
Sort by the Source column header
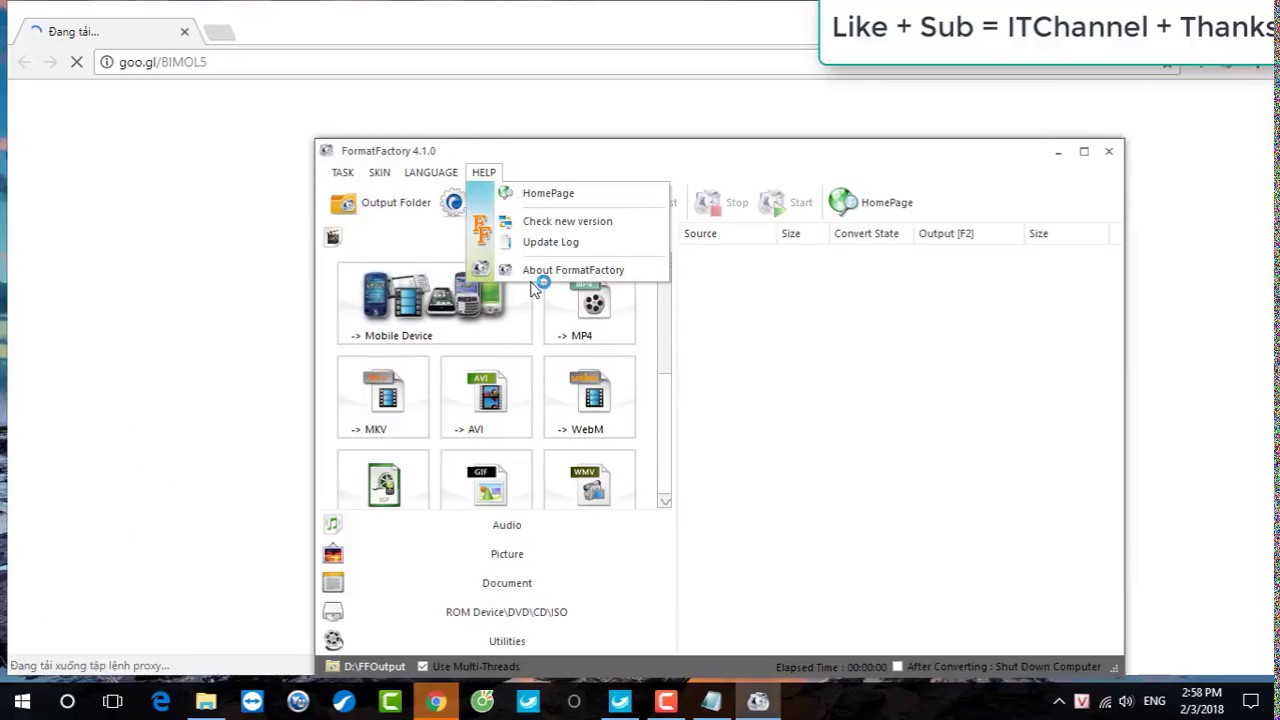[727, 234]
